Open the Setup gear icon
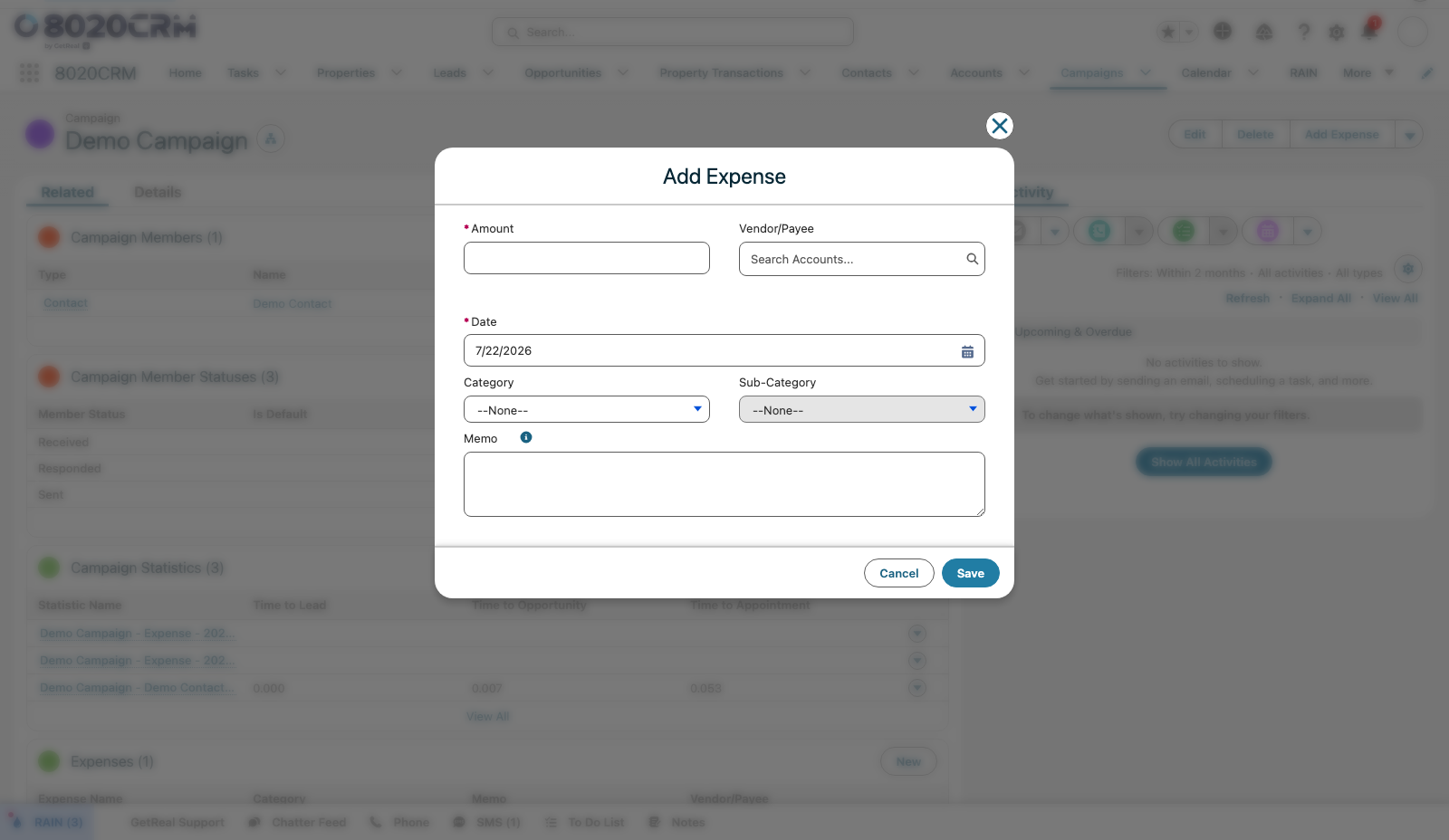This screenshot has height=840, width=1449. tap(1337, 32)
